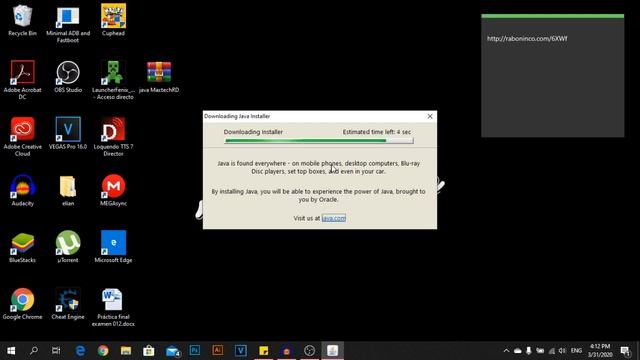Click the raboninco.com URL text
Viewport: 640px width, 360px height.
pos(527,39)
